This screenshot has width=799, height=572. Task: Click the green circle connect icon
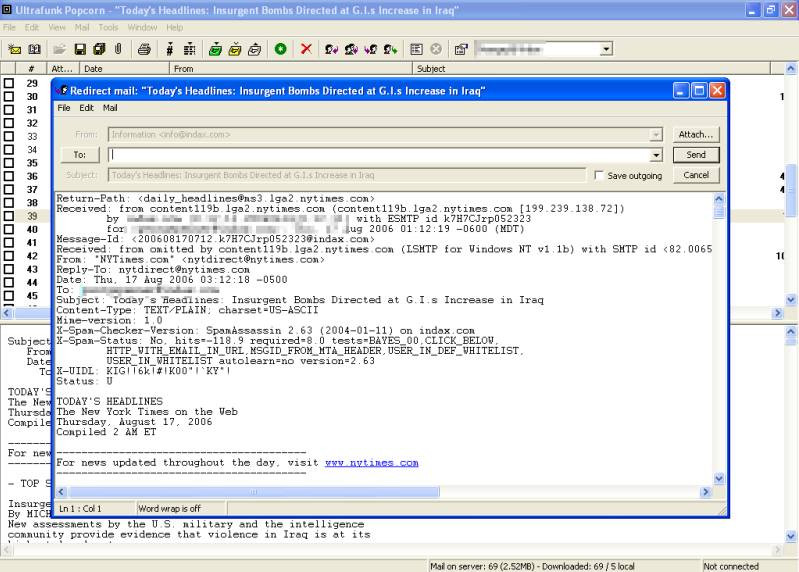click(280, 49)
